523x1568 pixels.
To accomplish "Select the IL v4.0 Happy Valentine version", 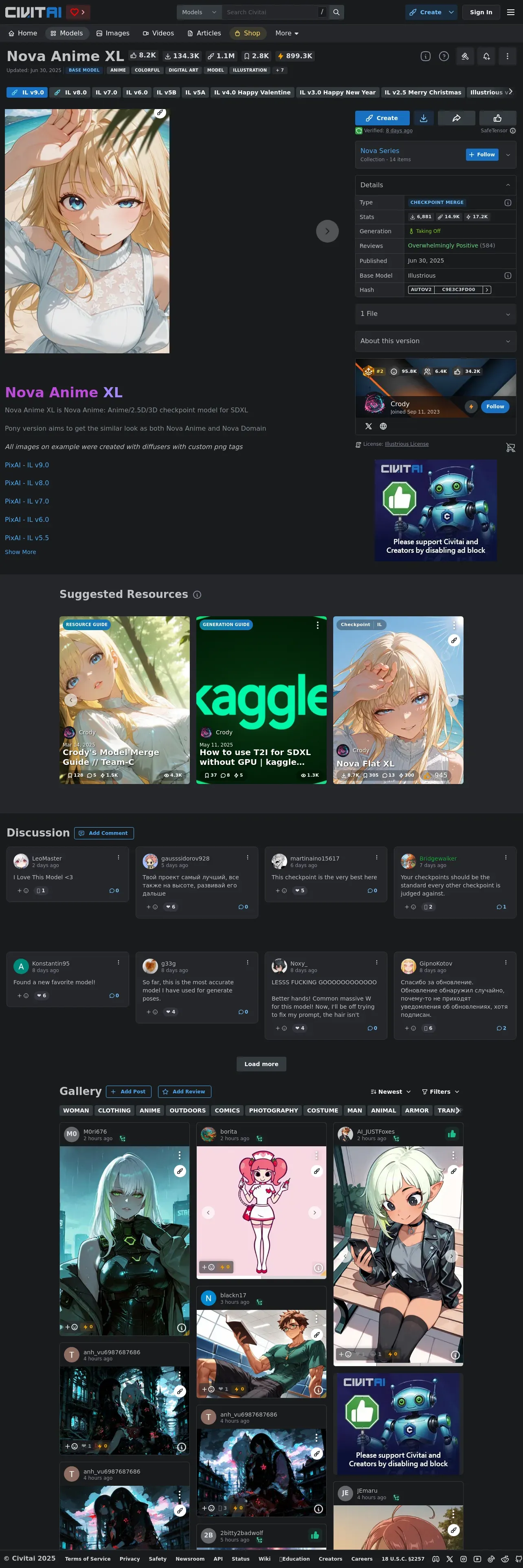I will point(252,92).
